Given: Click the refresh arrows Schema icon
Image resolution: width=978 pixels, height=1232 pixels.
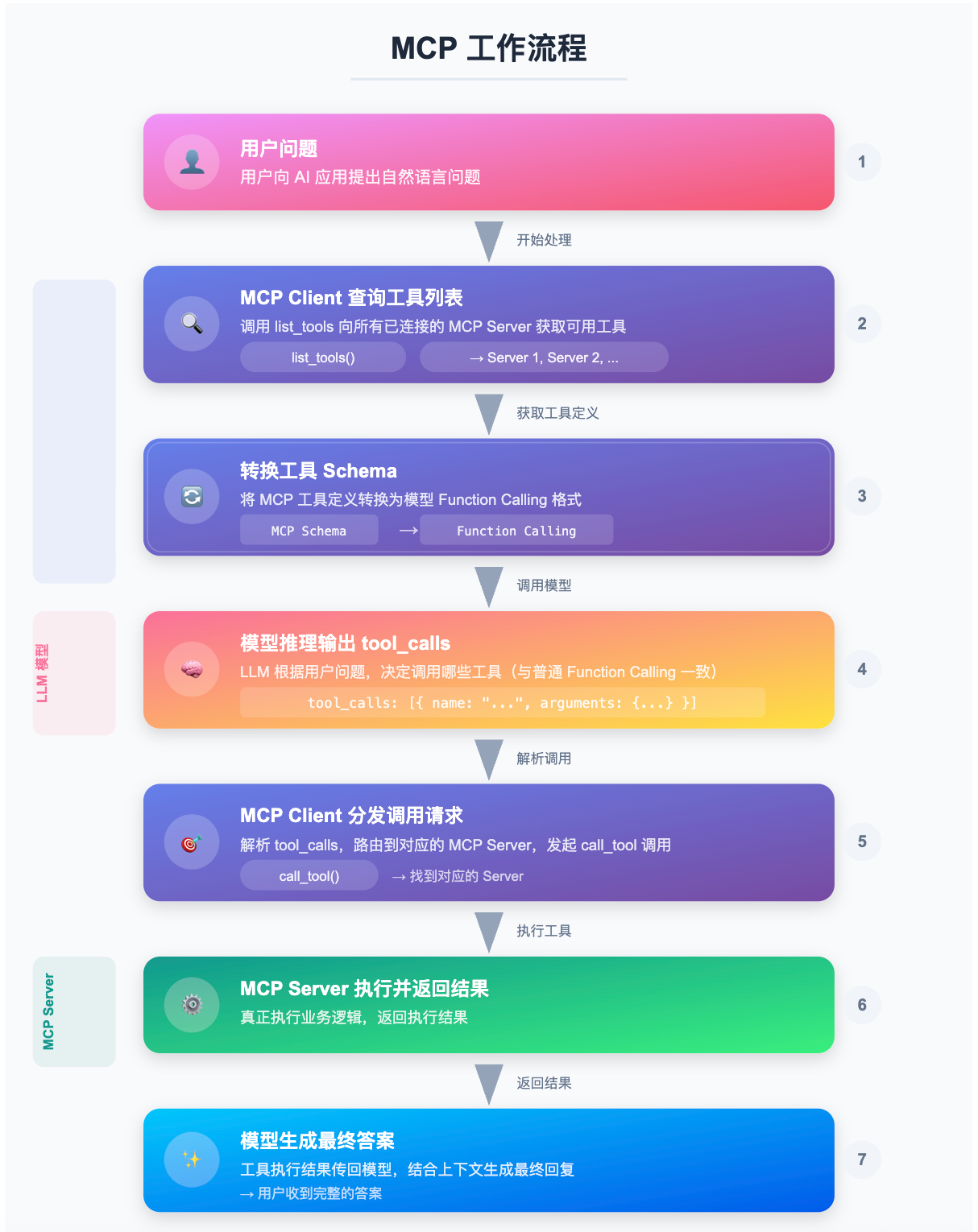Looking at the screenshot, I should tap(192, 497).
